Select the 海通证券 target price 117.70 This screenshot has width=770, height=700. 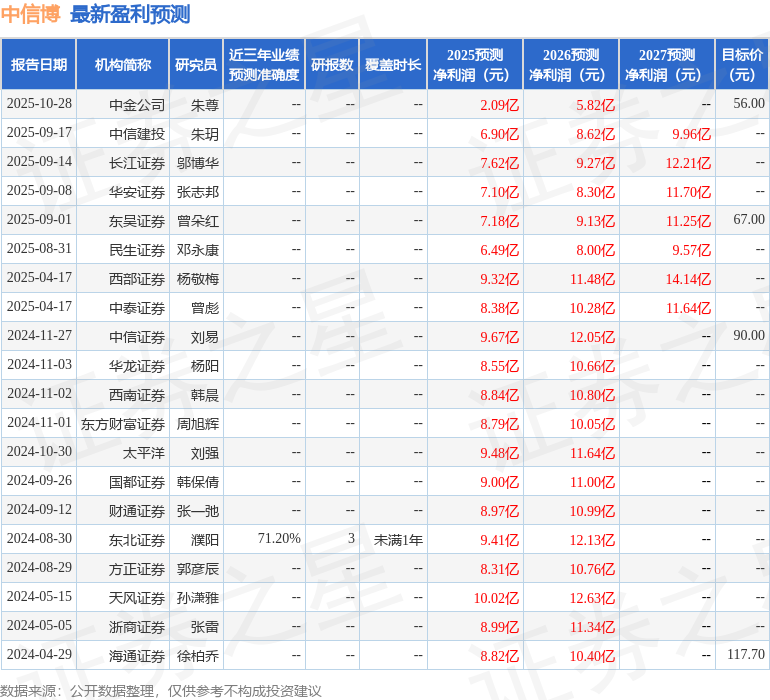(746, 654)
